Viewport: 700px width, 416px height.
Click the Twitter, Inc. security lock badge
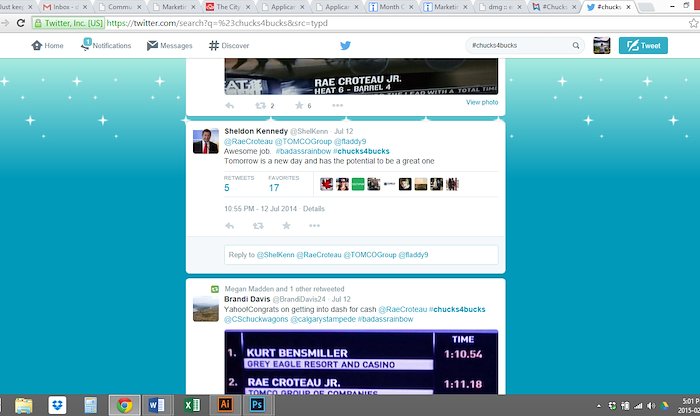coord(69,23)
